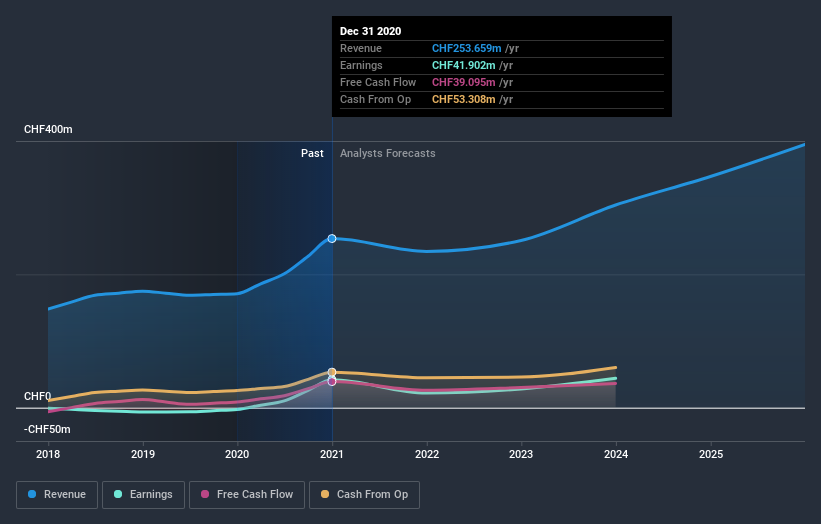Click the Earnings row label in tooltip
Image resolution: width=821 pixels, height=524 pixels.
(x=361, y=65)
